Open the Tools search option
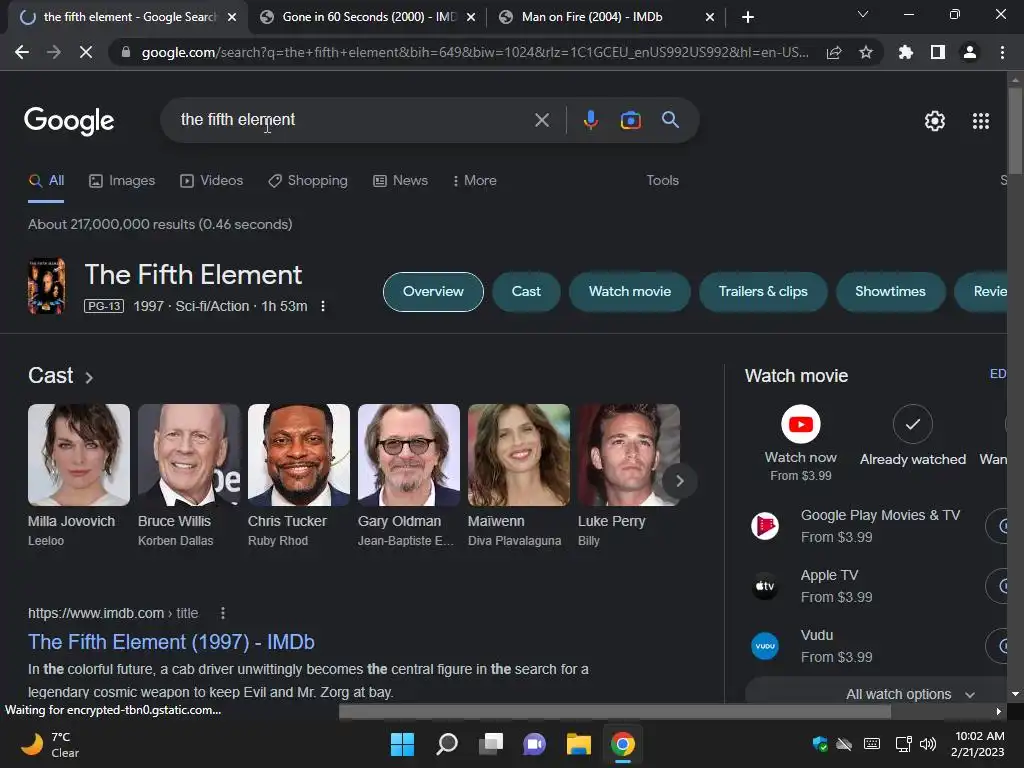Viewport: 1024px width, 768px height. click(662, 180)
